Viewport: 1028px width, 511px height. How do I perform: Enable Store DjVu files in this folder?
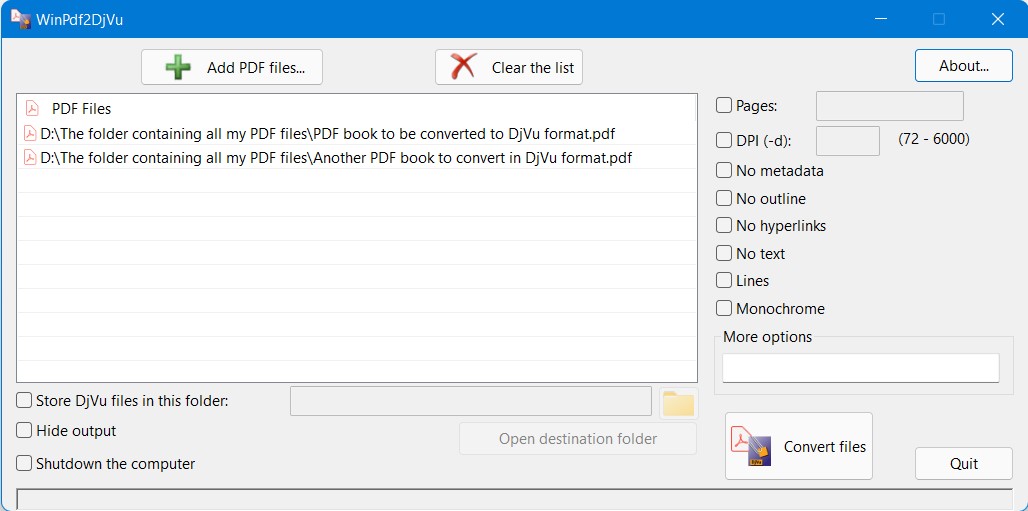[x=24, y=401]
